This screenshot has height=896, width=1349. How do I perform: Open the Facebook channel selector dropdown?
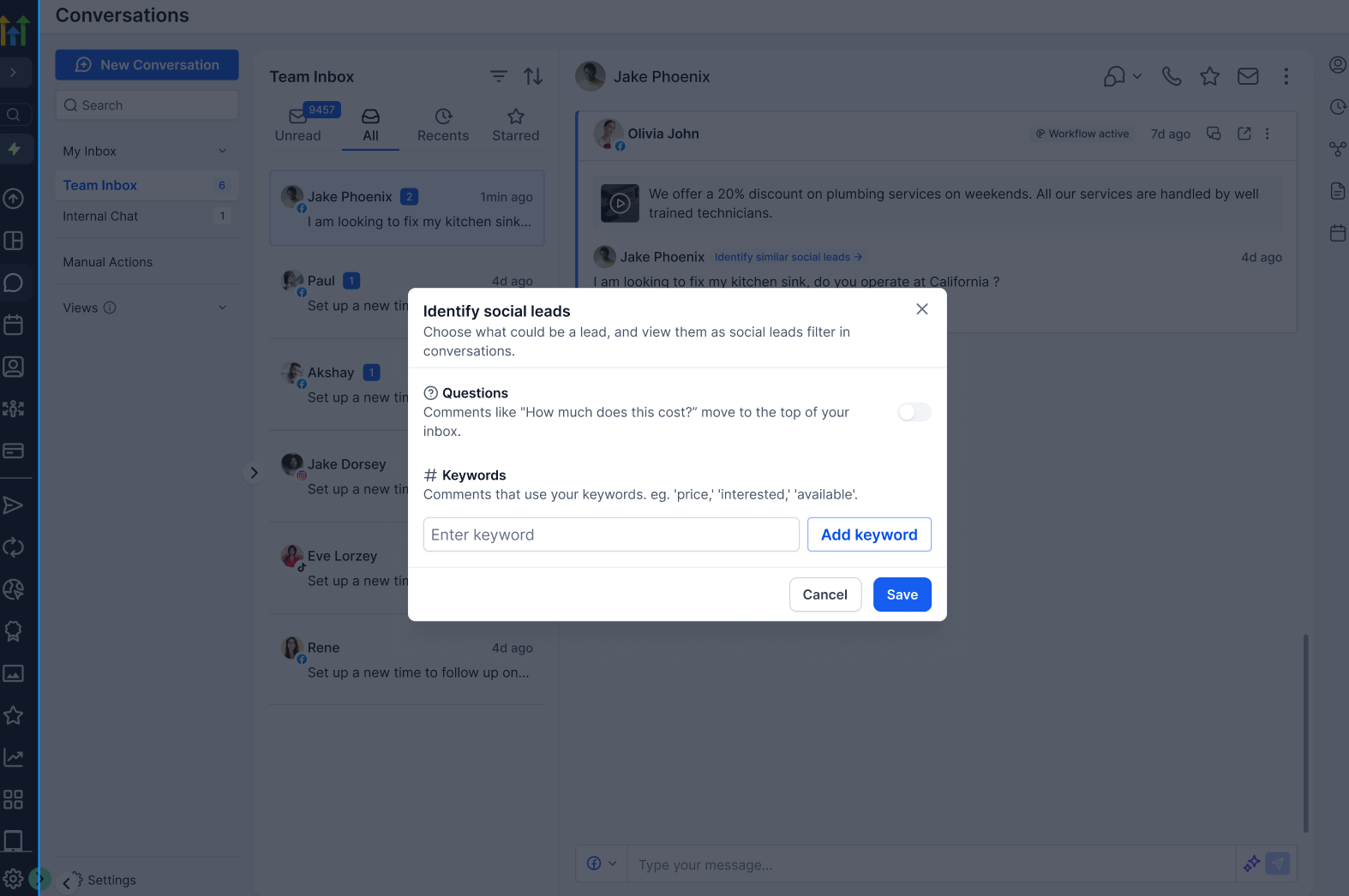(x=602, y=863)
